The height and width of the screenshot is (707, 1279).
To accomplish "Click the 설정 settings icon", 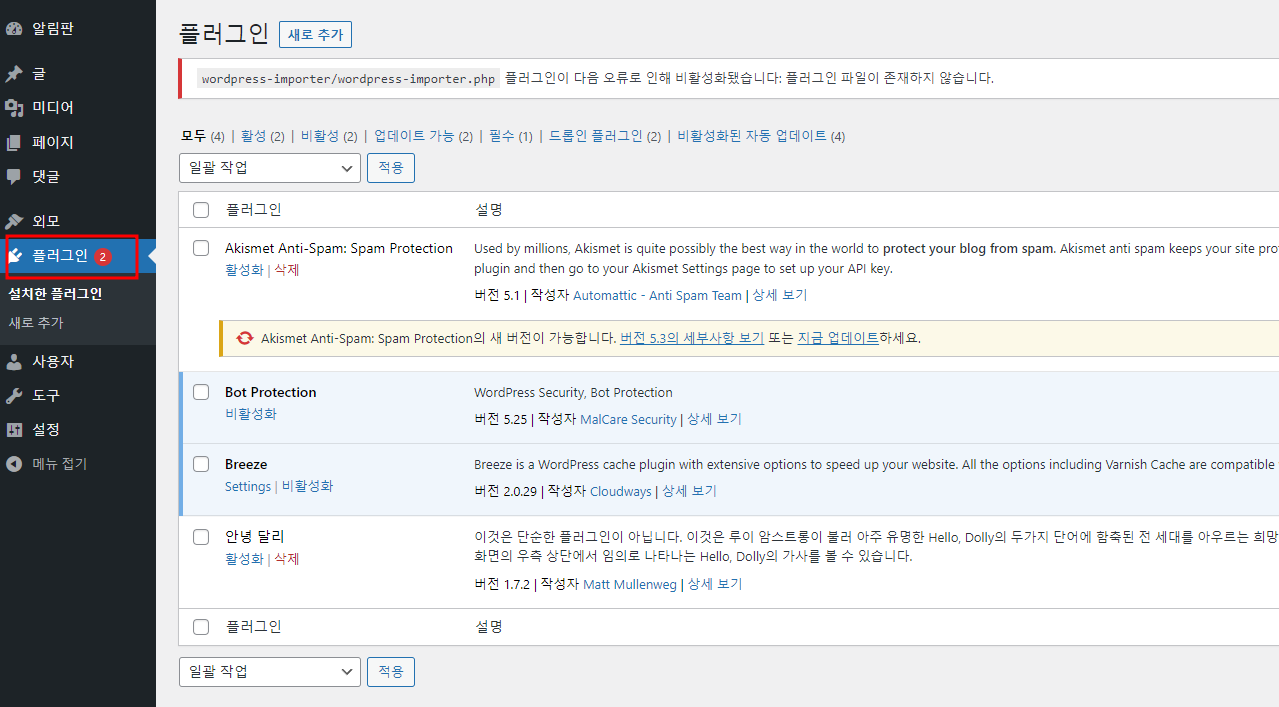I will click(x=14, y=430).
